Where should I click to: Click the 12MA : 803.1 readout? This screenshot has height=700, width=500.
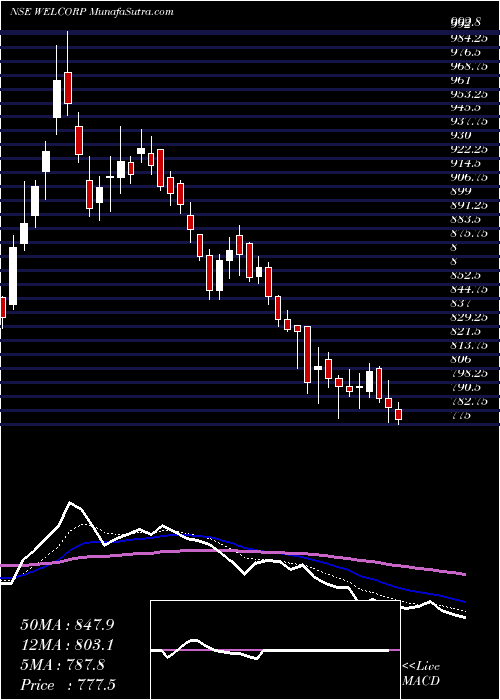pos(67,645)
